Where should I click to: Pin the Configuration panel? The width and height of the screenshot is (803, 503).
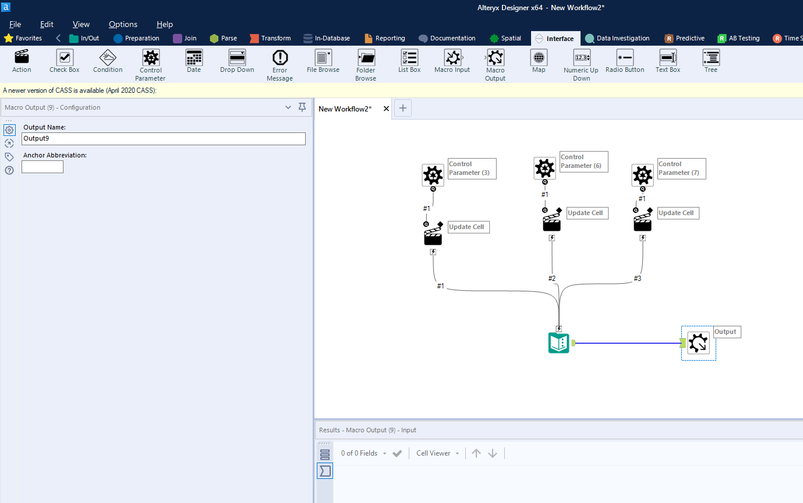click(x=302, y=107)
